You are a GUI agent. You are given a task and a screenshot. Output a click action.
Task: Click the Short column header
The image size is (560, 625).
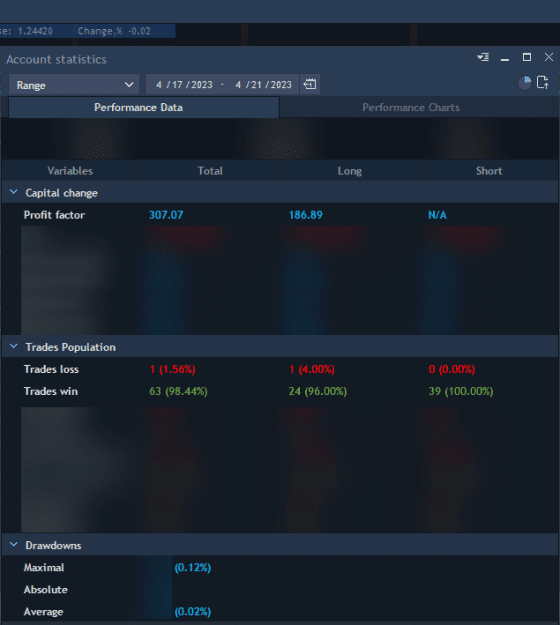click(x=489, y=171)
